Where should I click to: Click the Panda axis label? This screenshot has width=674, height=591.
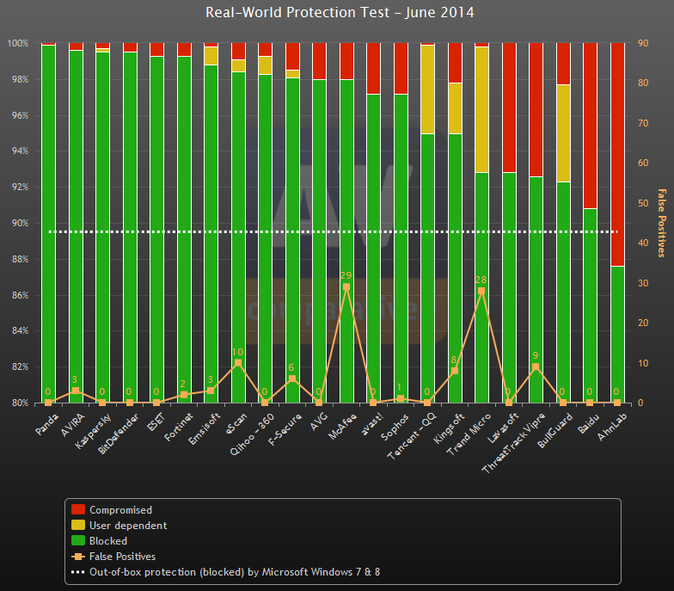click(46, 424)
